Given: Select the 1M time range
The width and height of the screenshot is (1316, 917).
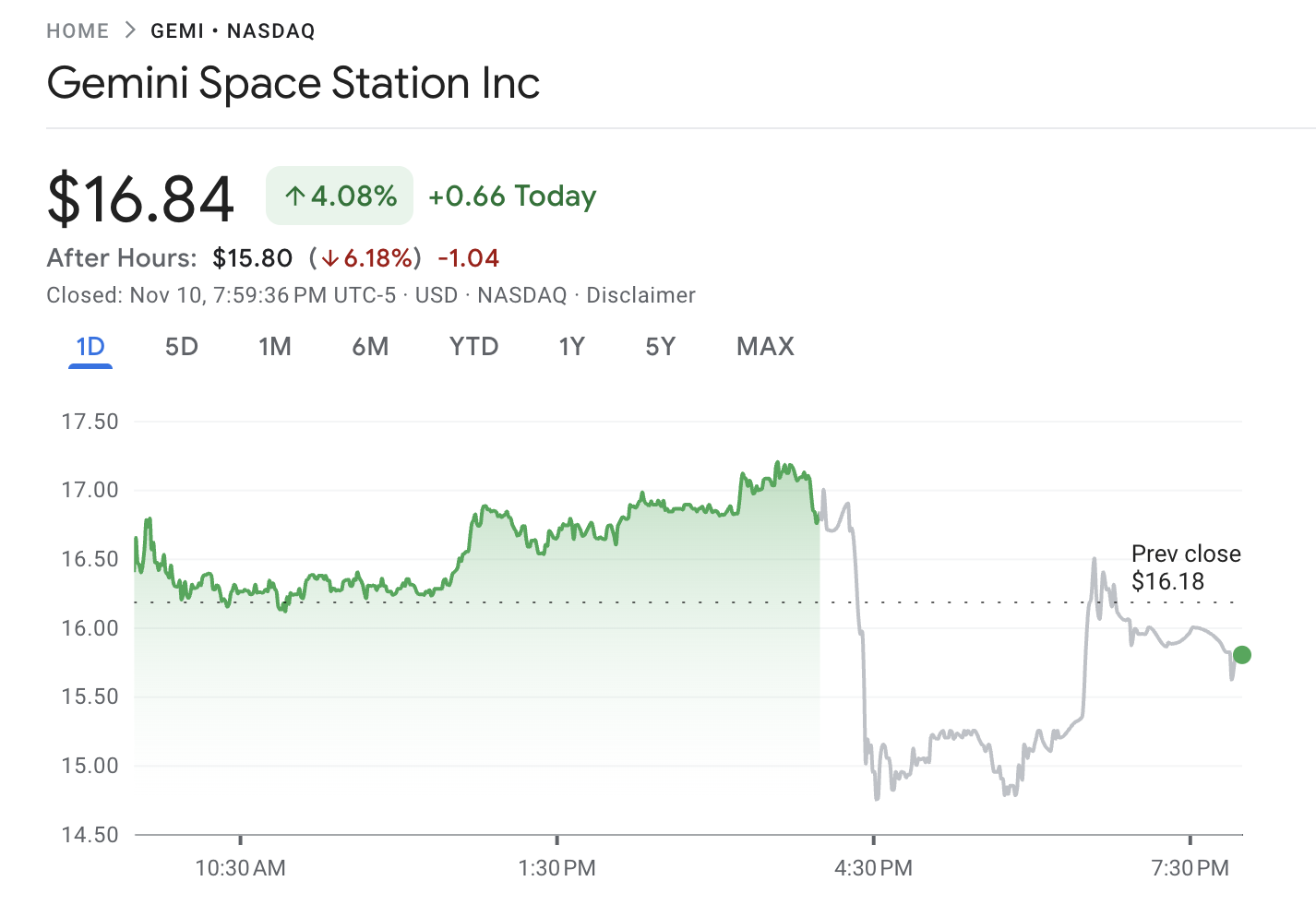Looking at the screenshot, I should [x=275, y=346].
